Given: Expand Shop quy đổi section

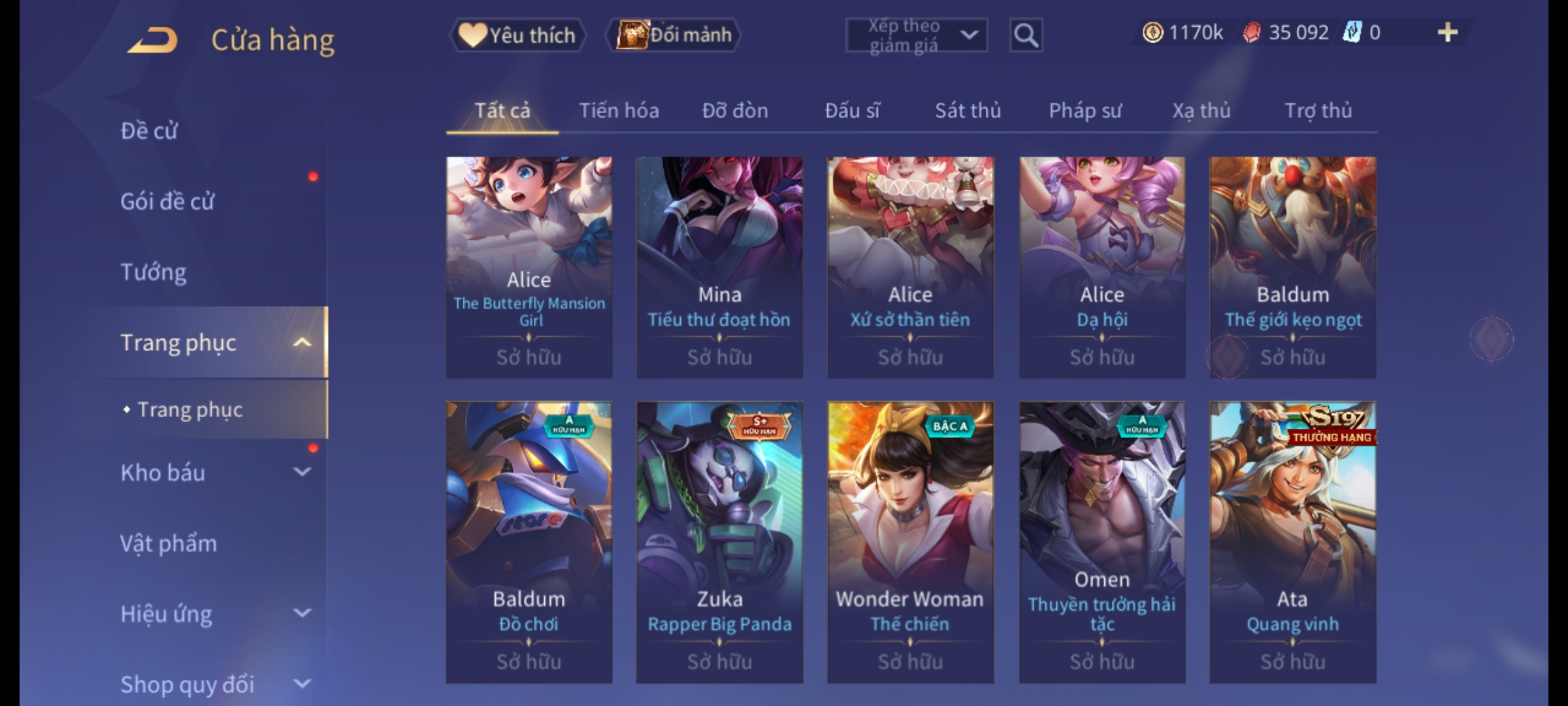Looking at the screenshot, I should pyautogui.click(x=302, y=684).
